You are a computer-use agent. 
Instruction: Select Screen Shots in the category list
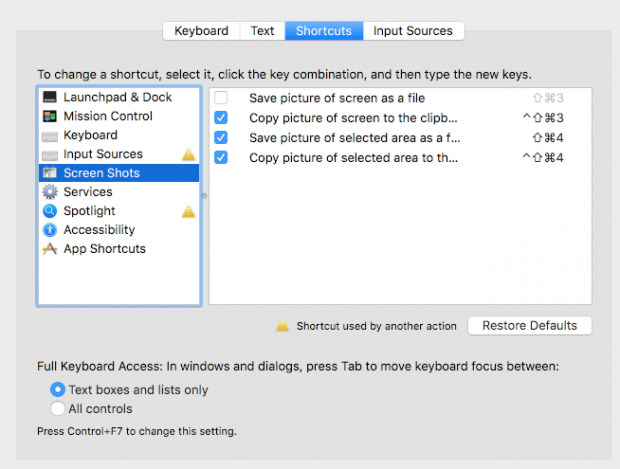pos(119,173)
